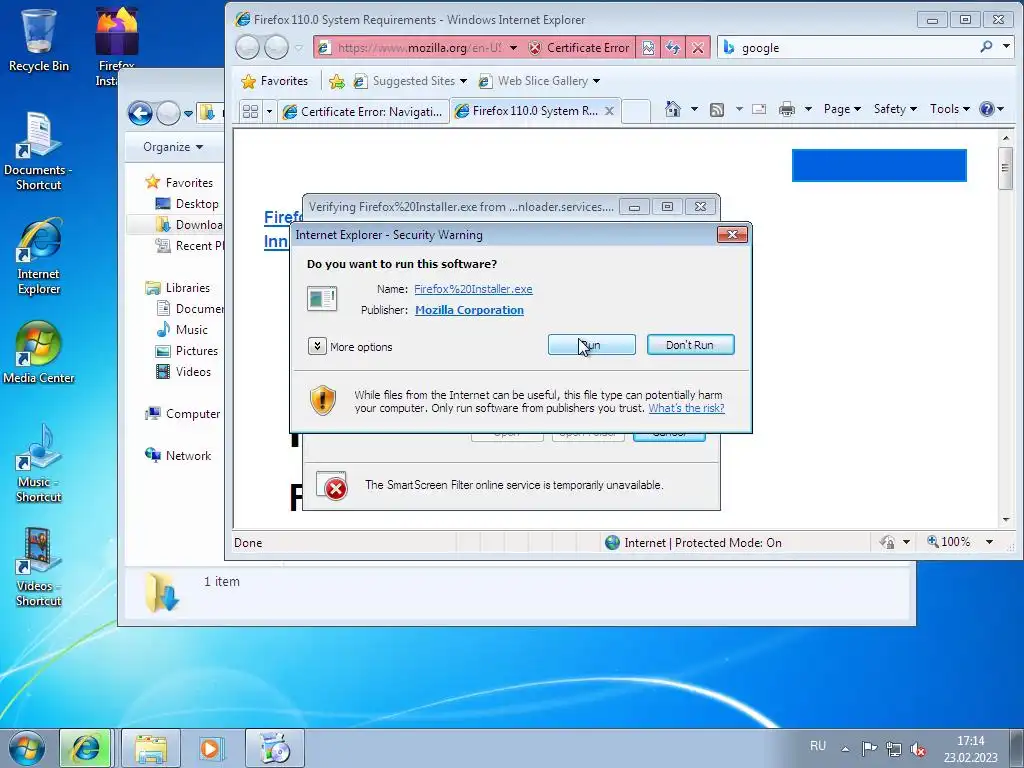This screenshot has width=1024, height=768.
Task: Click the RSS Feeds icon in the command bar
Action: [x=716, y=110]
